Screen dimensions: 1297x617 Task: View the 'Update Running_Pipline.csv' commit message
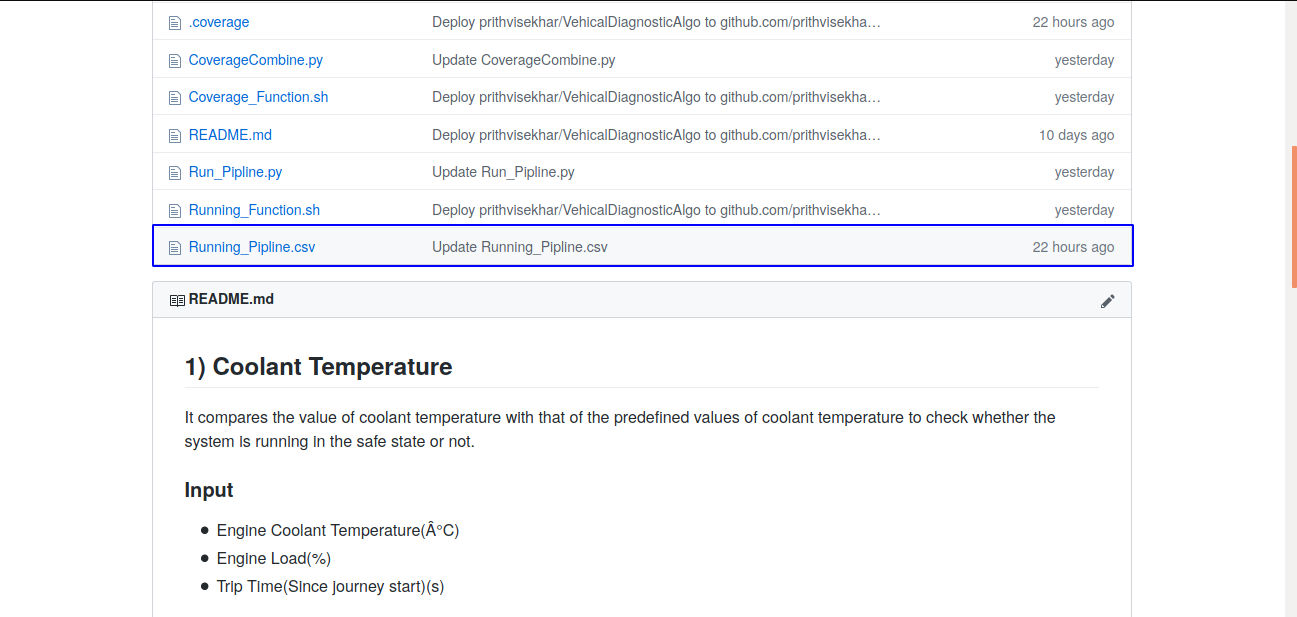tap(519, 247)
